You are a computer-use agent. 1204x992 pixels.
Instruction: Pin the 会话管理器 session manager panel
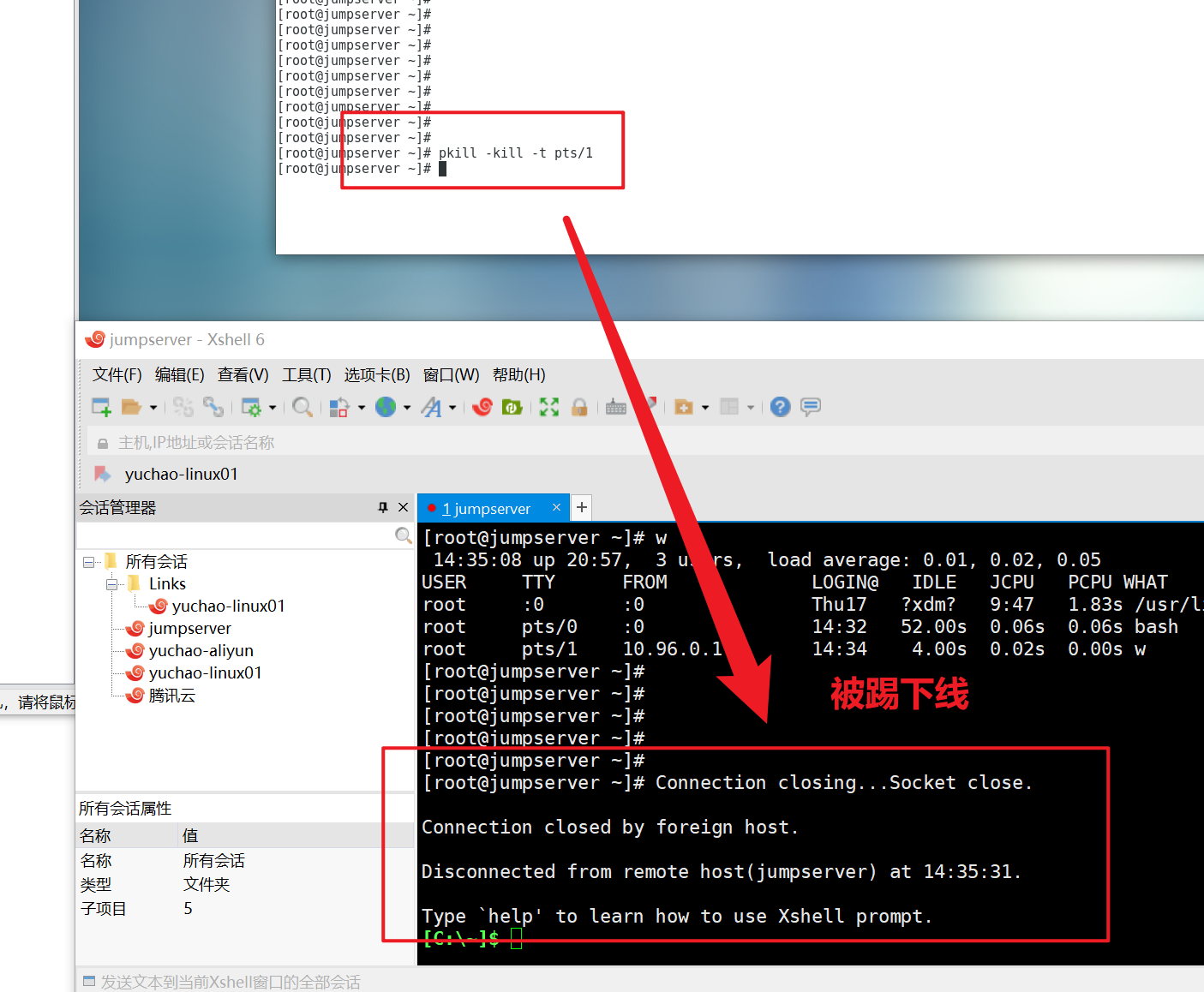383,508
